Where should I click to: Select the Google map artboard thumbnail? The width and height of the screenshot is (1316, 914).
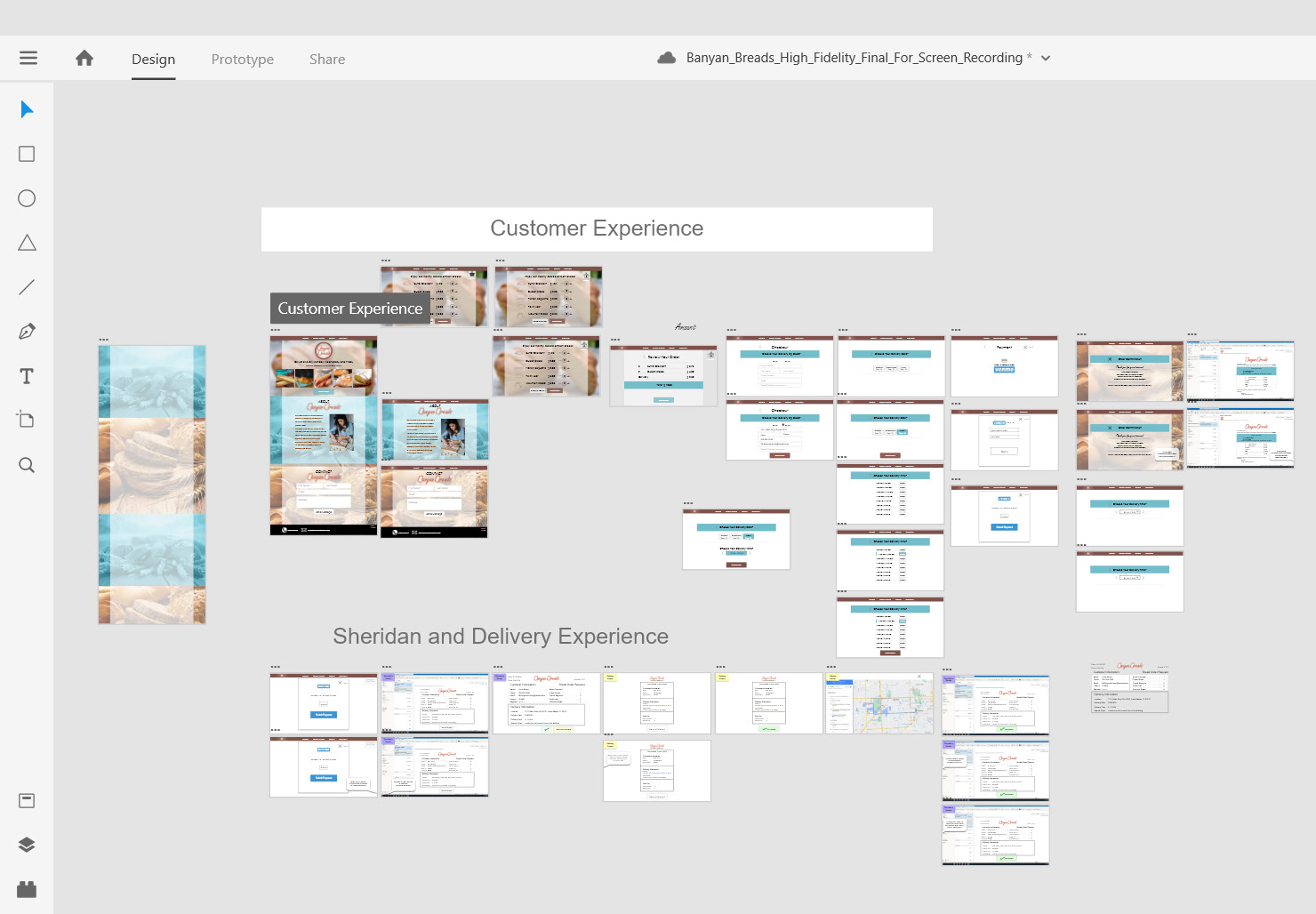point(879,703)
